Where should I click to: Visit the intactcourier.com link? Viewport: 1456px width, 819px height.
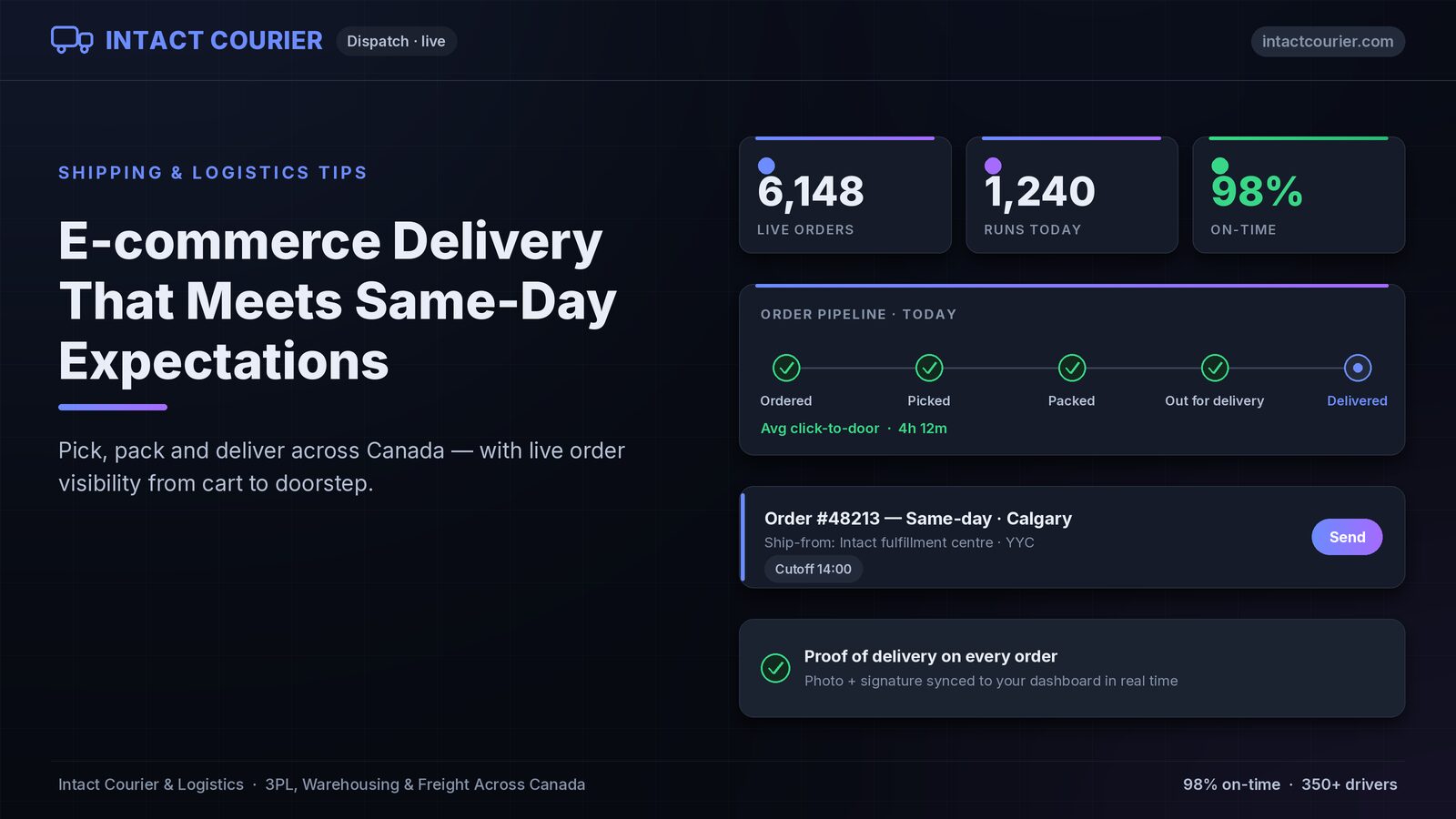tap(1328, 41)
